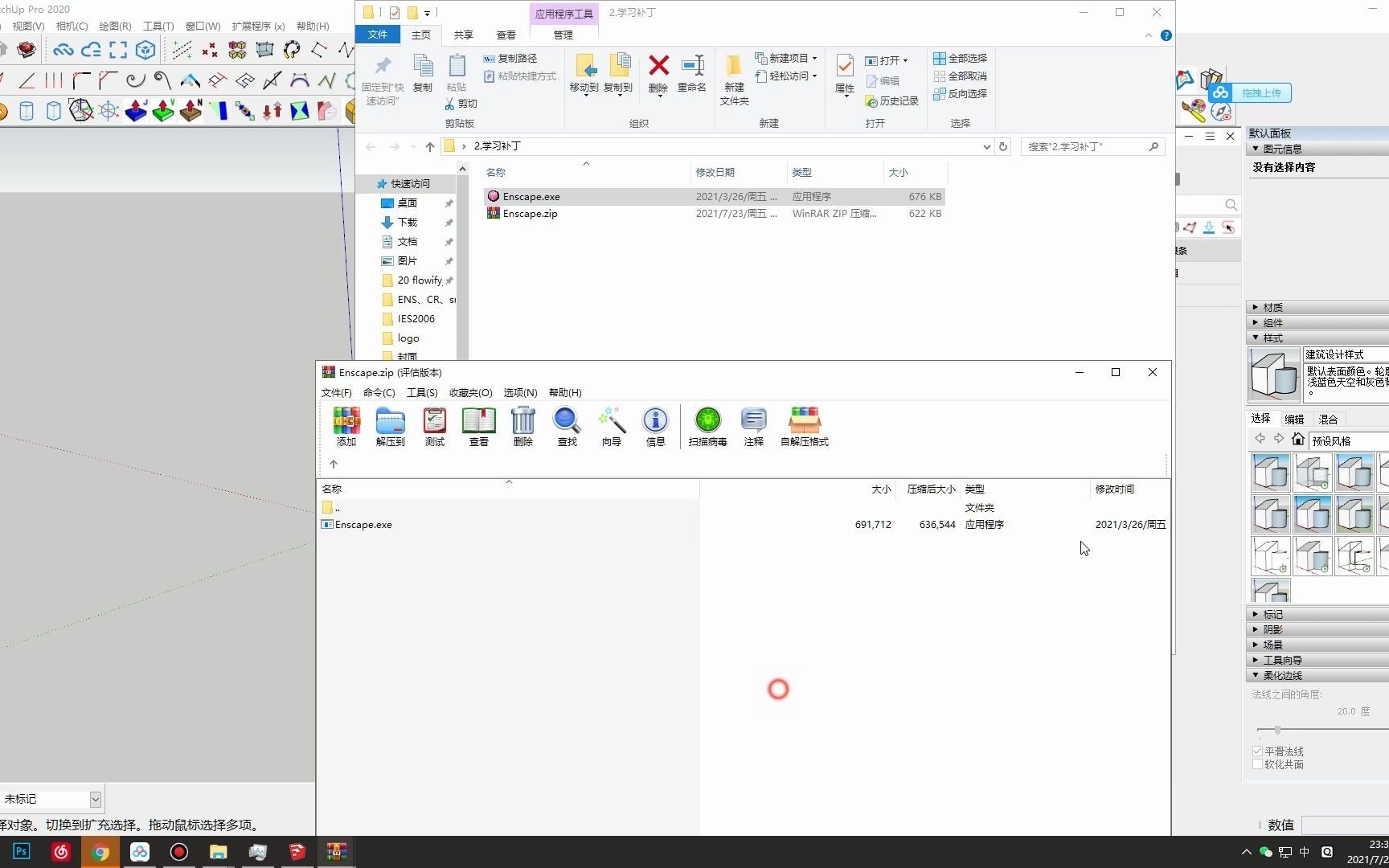Click Select None (全部取消) in Explorer ribbon

(960, 76)
